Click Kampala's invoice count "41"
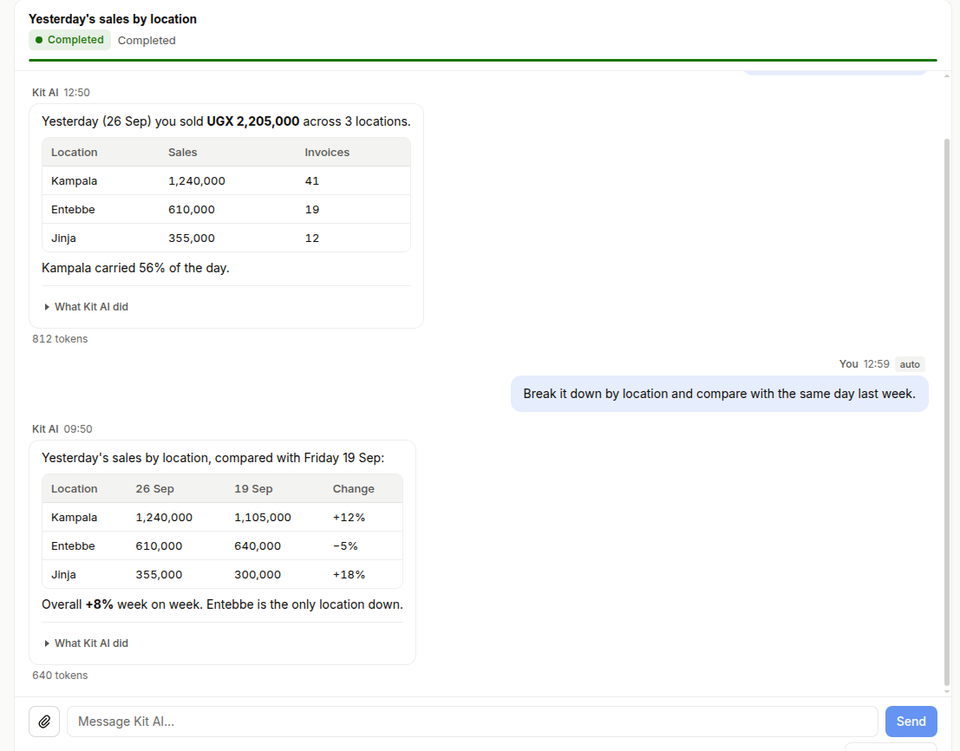 pos(312,181)
